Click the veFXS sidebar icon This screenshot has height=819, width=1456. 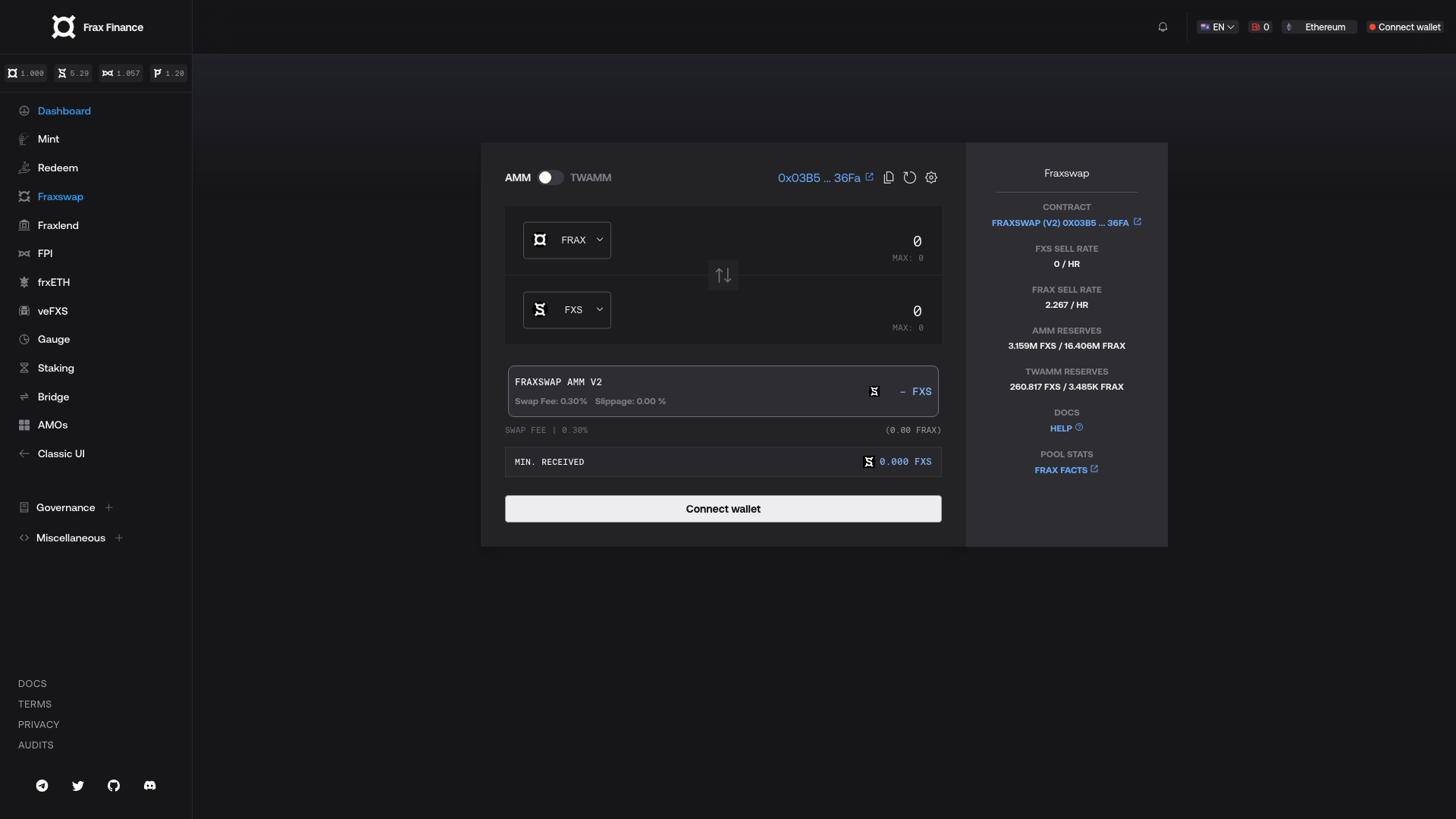tap(24, 311)
